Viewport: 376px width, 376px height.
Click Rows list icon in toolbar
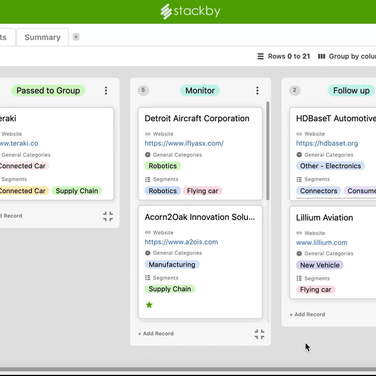pyautogui.click(x=261, y=56)
